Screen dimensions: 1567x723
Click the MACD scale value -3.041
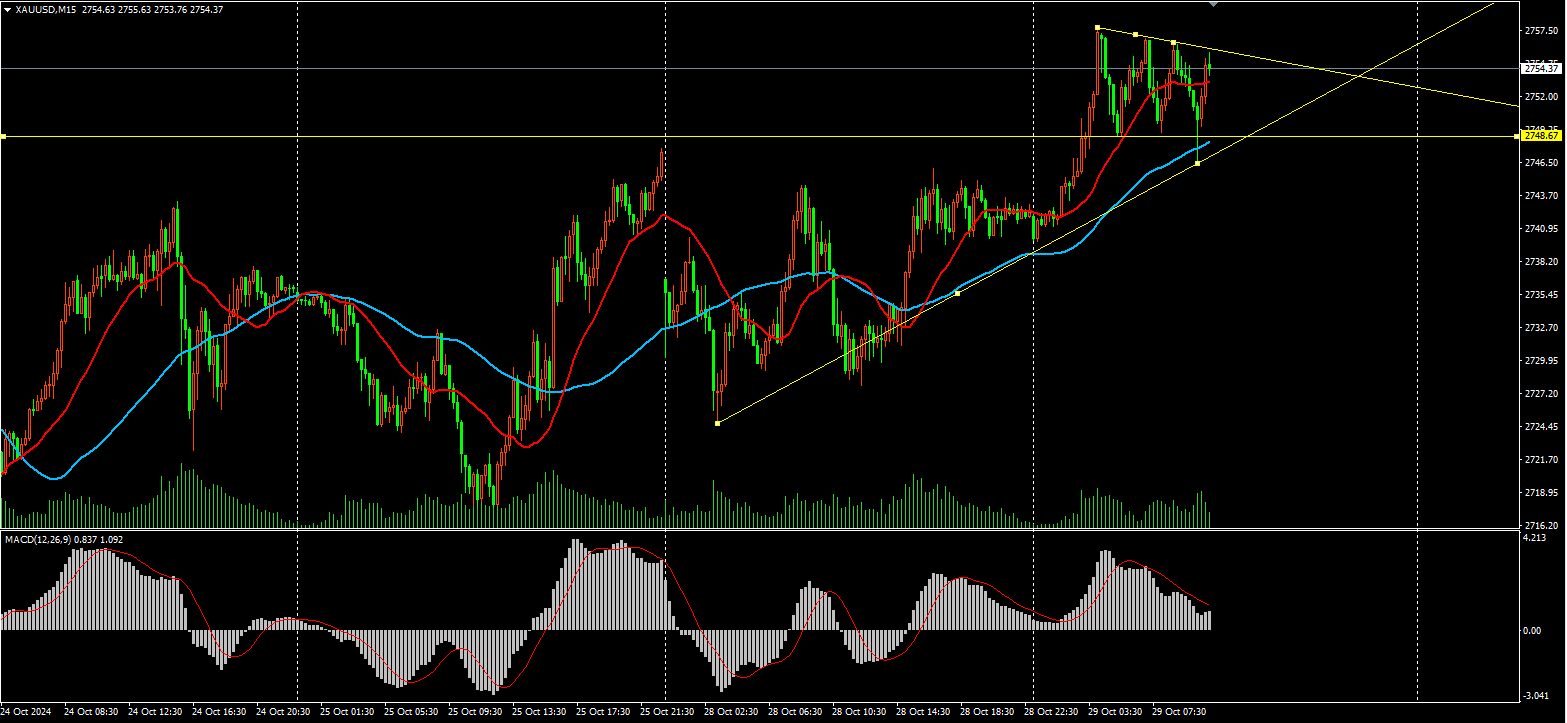(x=1535, y=696)
